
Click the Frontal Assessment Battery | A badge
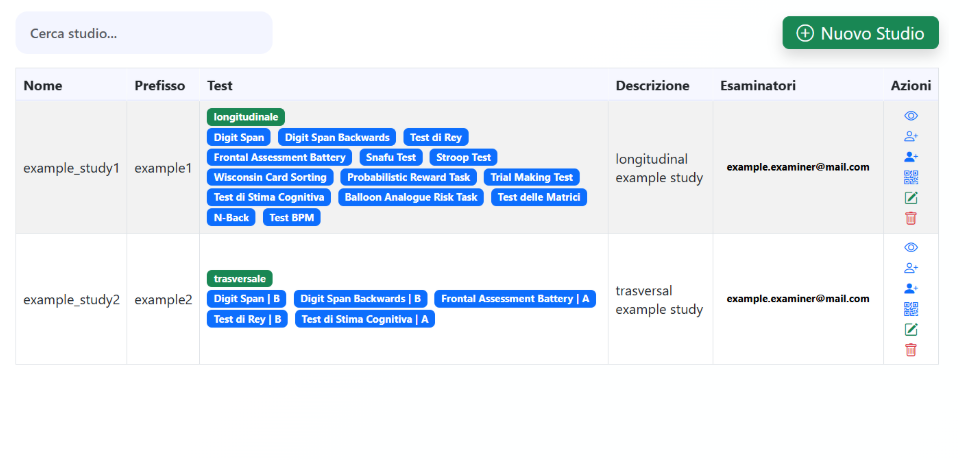coord(515,298)
